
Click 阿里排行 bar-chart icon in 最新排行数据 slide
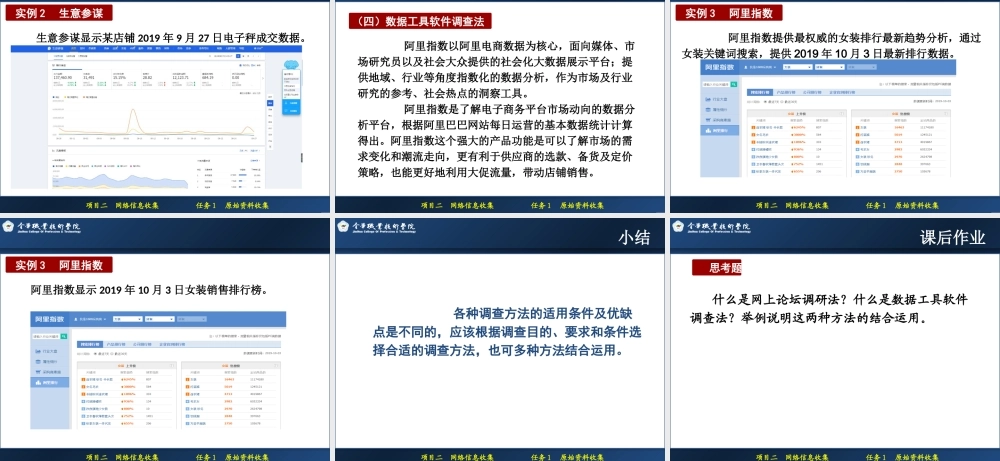click(x=708, y=130)
